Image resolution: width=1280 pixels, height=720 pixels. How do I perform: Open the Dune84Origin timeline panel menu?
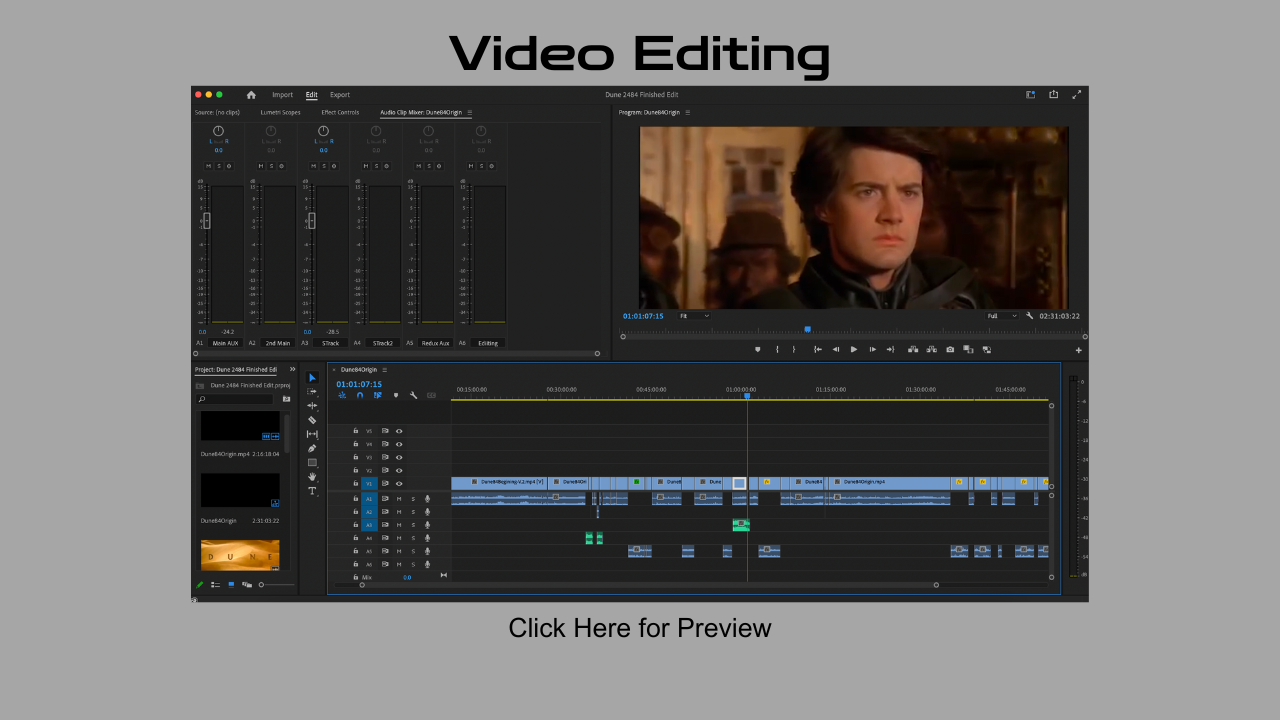[x=384, y=370]
